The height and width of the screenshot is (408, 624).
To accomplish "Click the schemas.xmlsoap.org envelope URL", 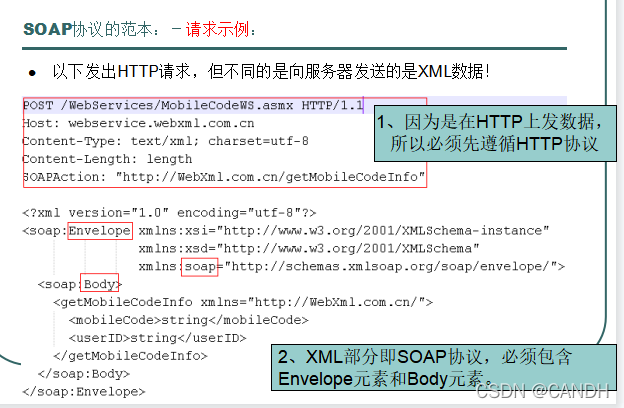I will coord(394,266).
